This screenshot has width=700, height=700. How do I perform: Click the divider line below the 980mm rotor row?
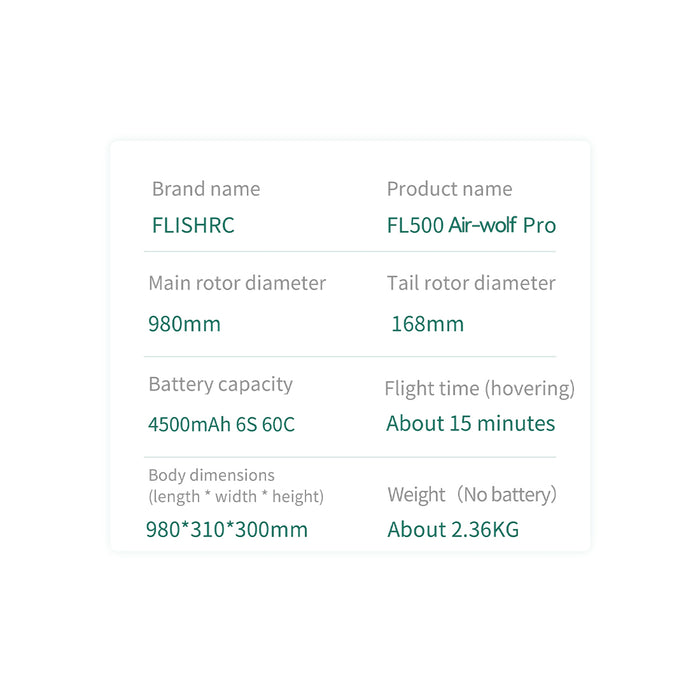tap(350, 356)
